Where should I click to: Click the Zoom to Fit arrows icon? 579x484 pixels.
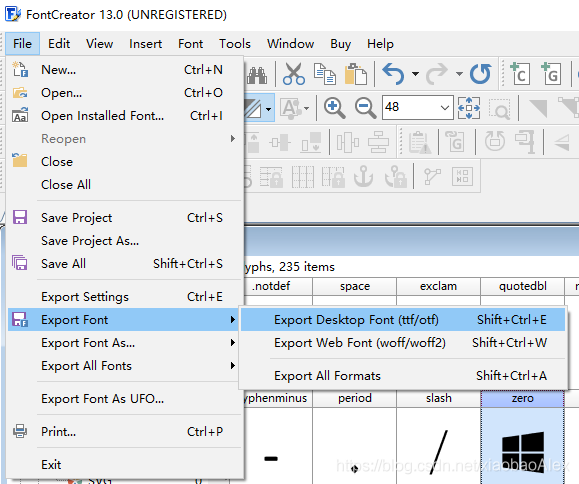469,108
